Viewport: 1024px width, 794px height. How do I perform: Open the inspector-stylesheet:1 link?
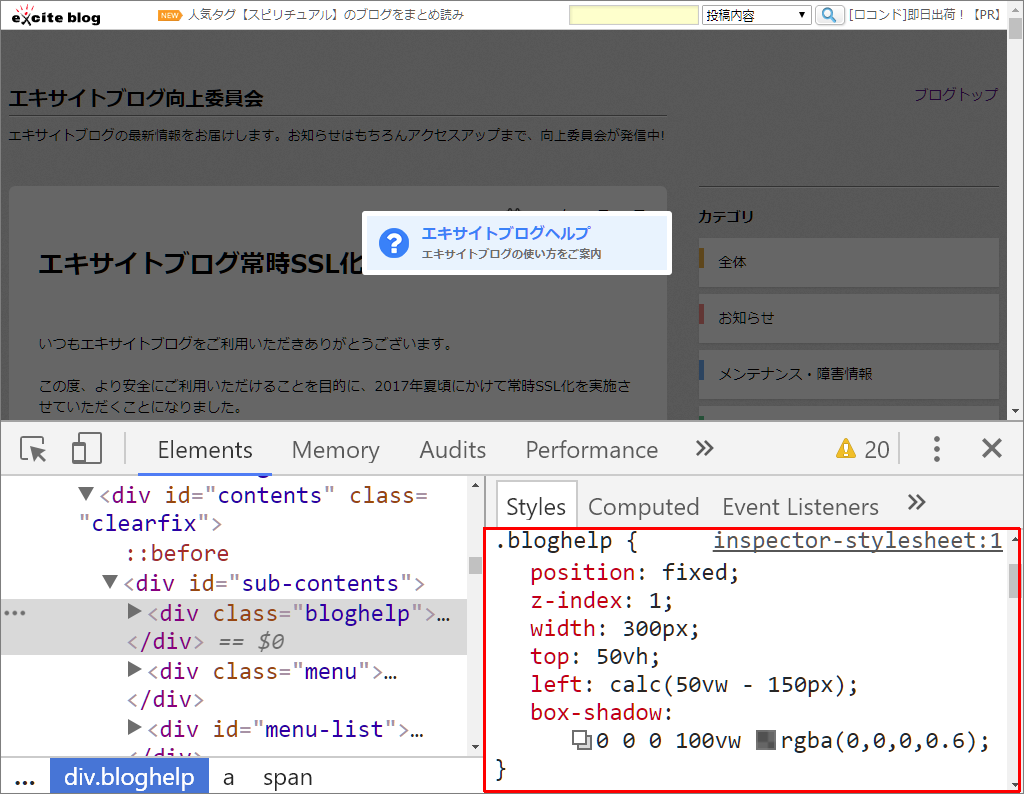tap(857, 541)
